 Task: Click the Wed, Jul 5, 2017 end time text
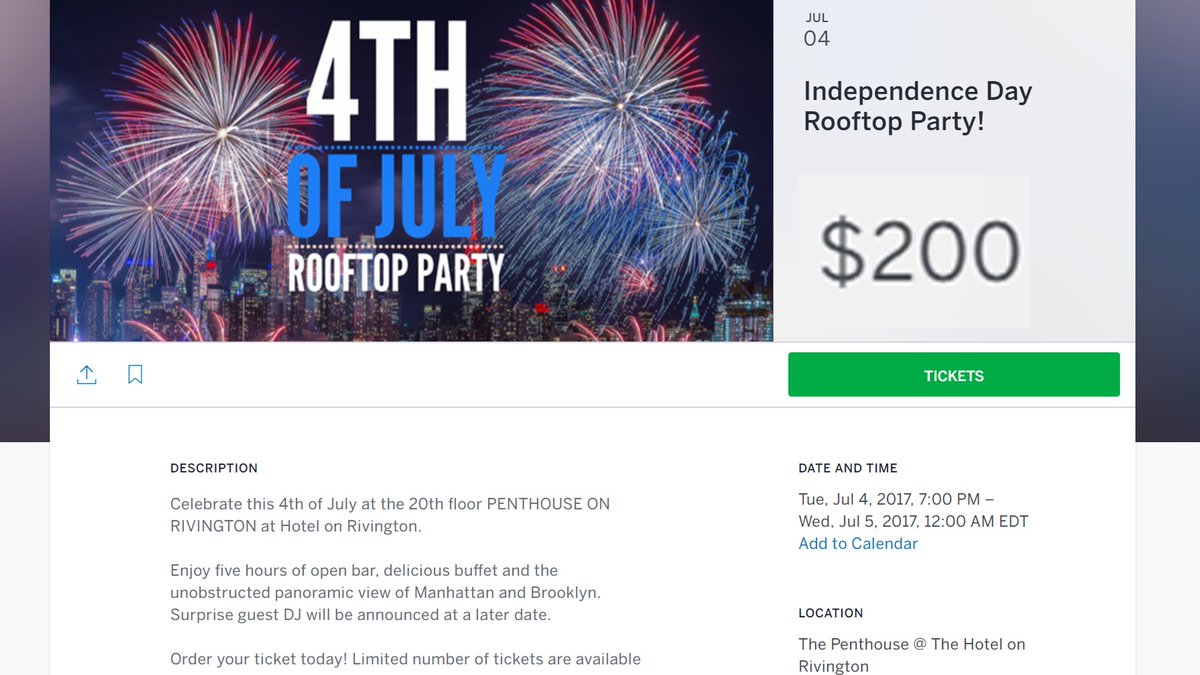913,522
